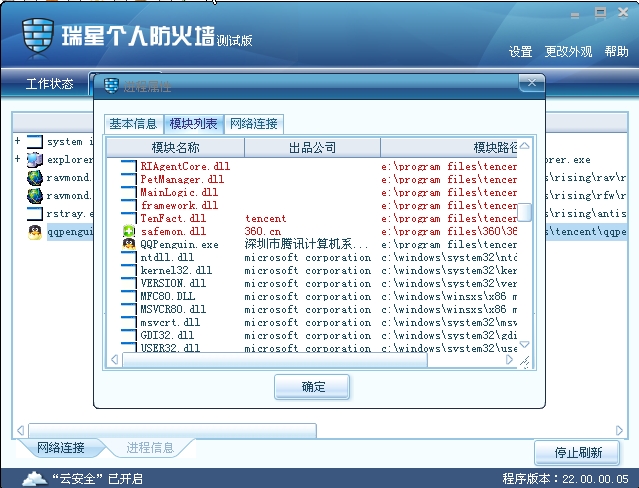Select the bottom 进程信息 tab
Screen dimensions: 639x488
[150, 448]
